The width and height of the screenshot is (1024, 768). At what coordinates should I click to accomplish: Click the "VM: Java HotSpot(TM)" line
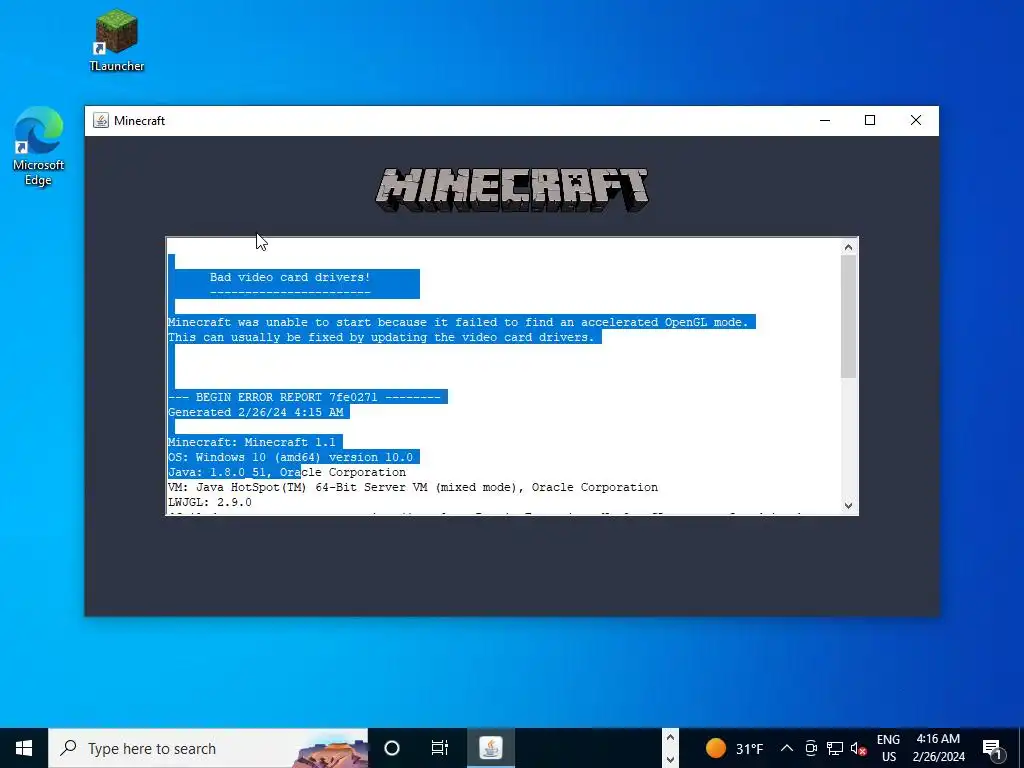[413, 487]
